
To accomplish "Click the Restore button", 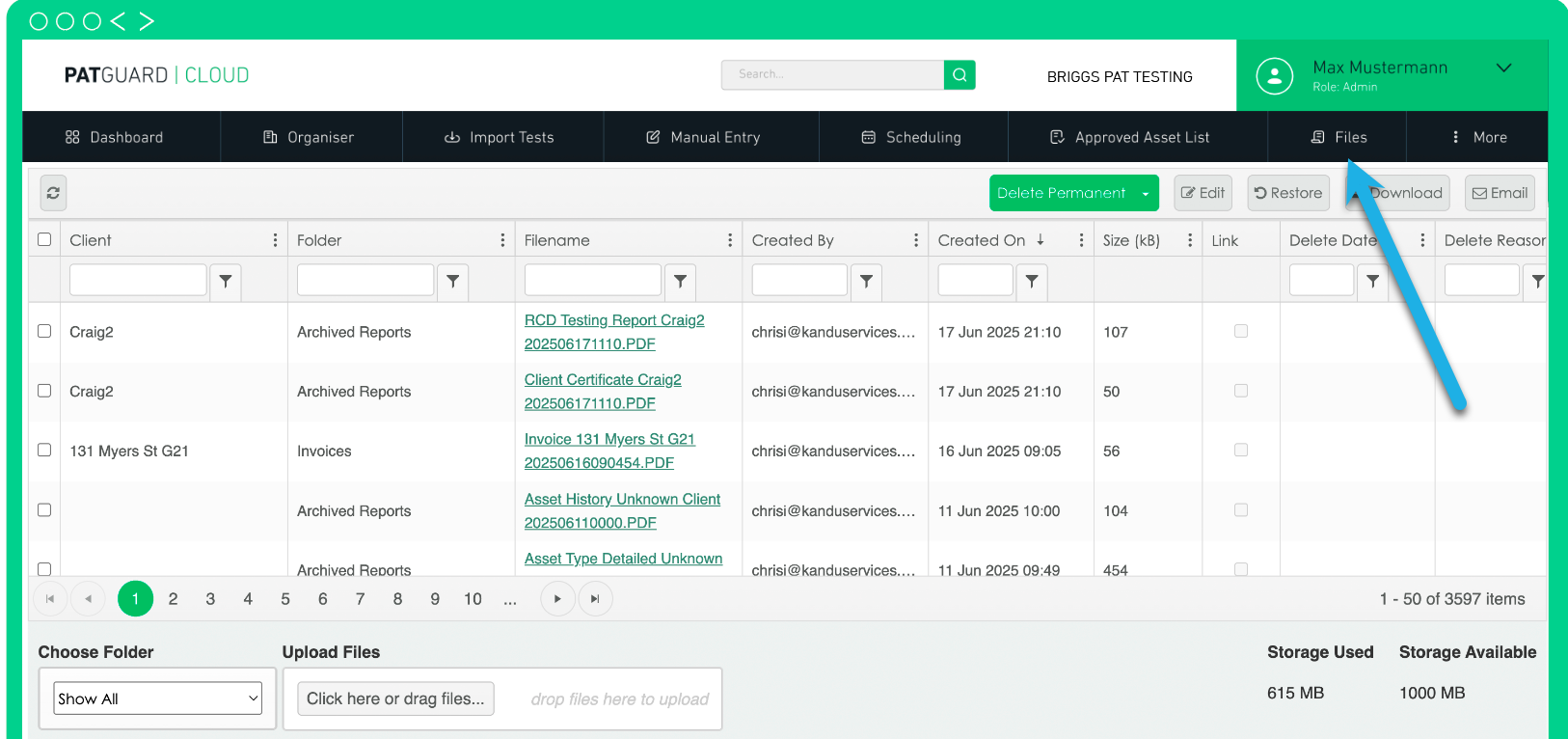I will (x=1287, y=193).
